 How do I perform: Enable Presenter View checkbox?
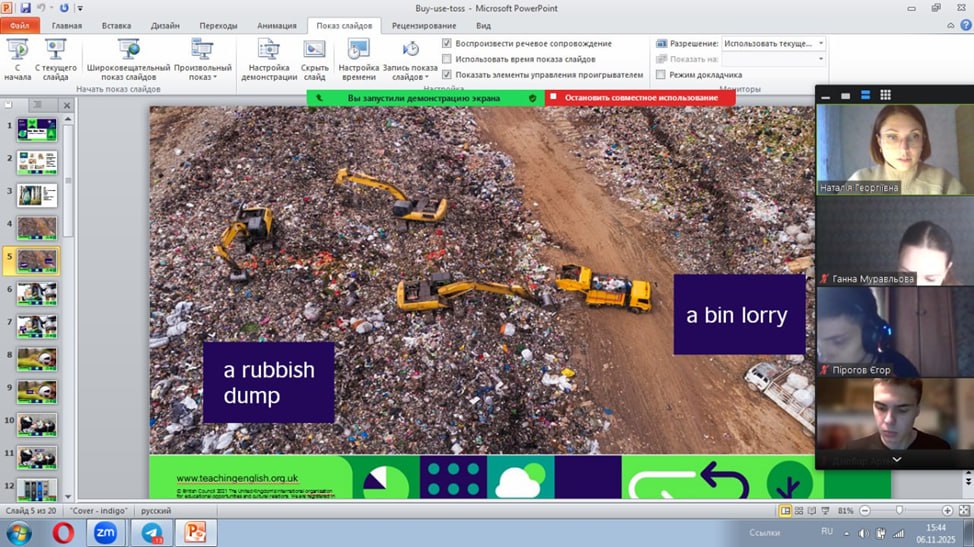click(660, 75)
